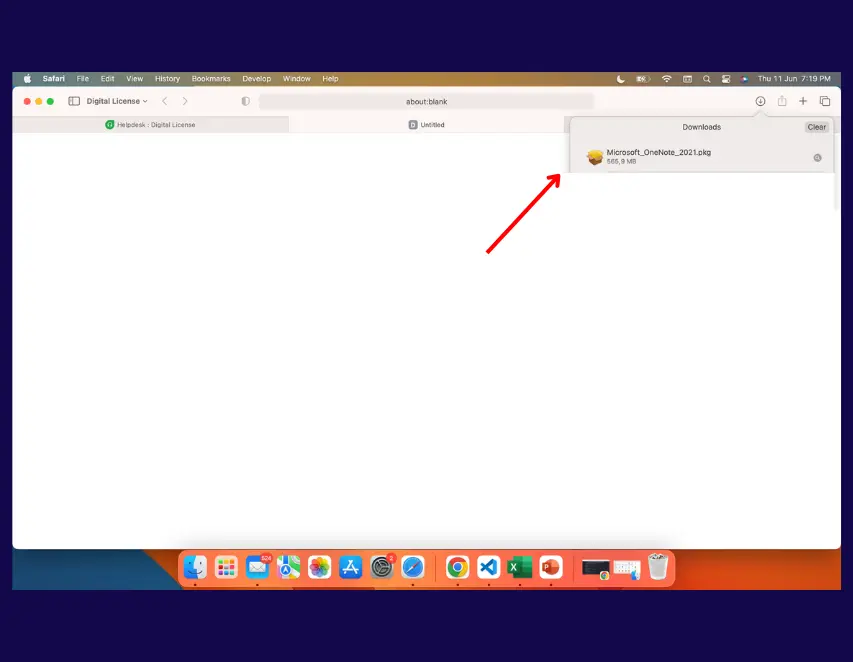Click the about:blank address field

(426, 102)
